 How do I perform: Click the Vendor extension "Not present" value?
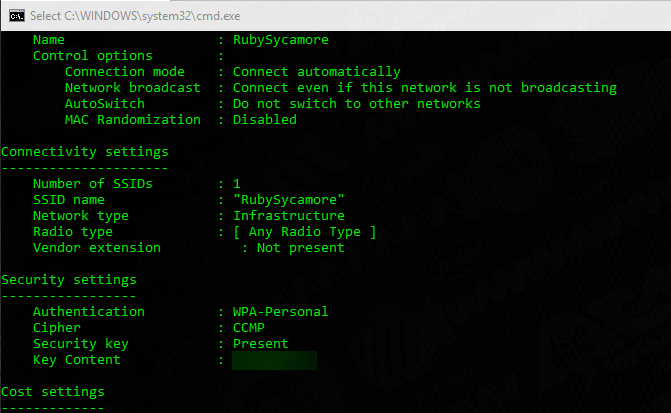(x=300, y=248)
